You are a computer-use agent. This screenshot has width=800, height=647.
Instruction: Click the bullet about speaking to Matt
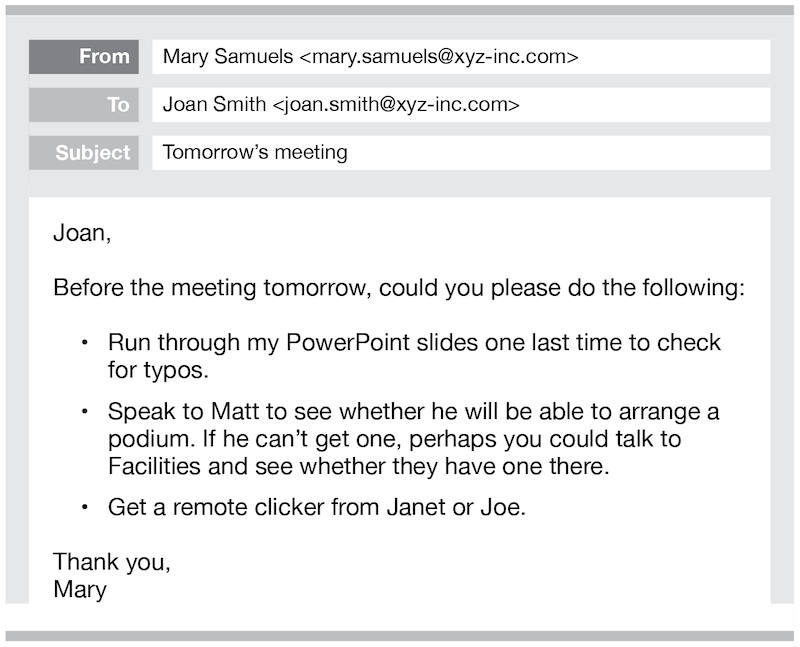click(x=414, y=439)
